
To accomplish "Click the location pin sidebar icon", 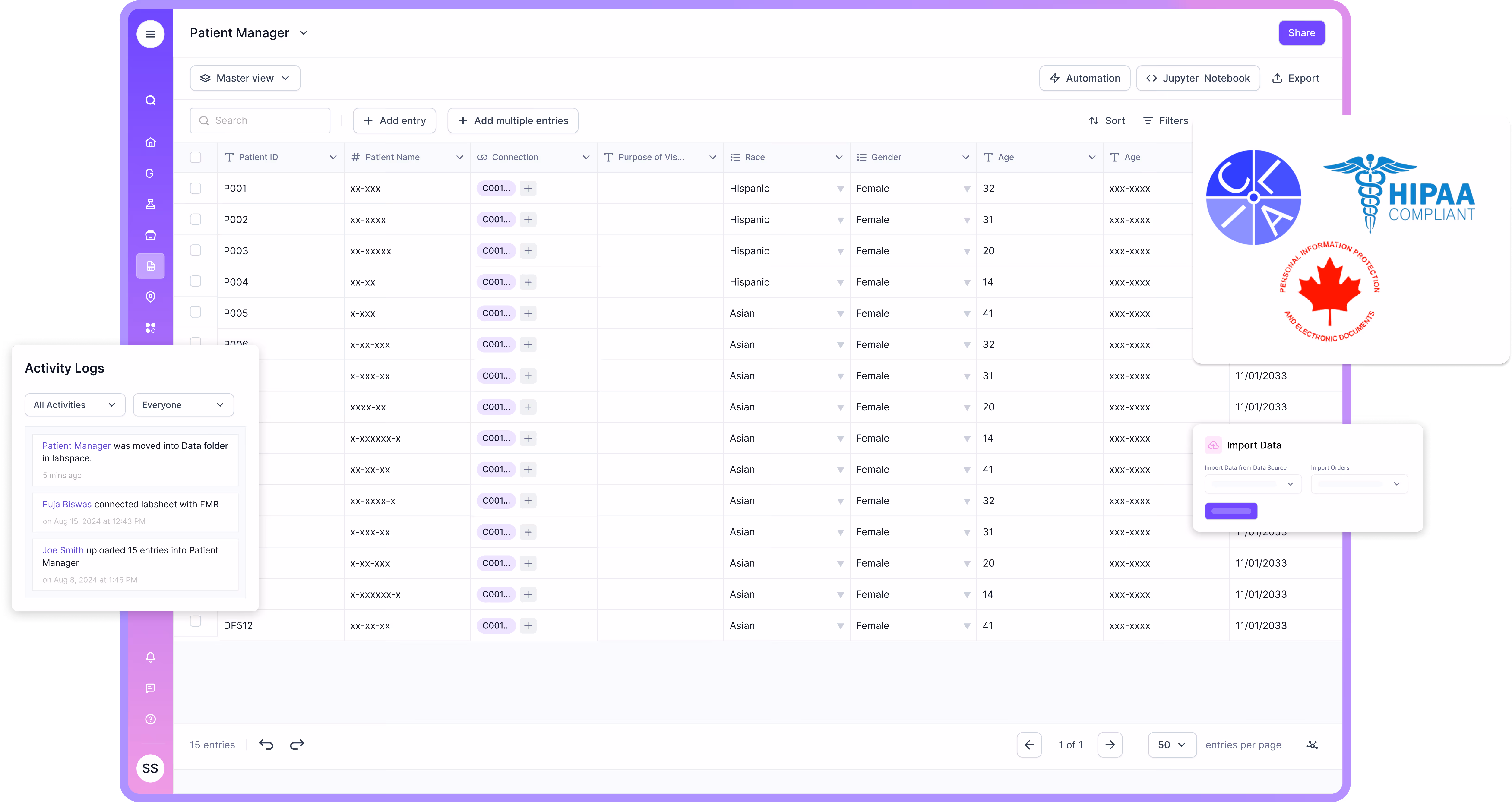I will click(150, 297).
